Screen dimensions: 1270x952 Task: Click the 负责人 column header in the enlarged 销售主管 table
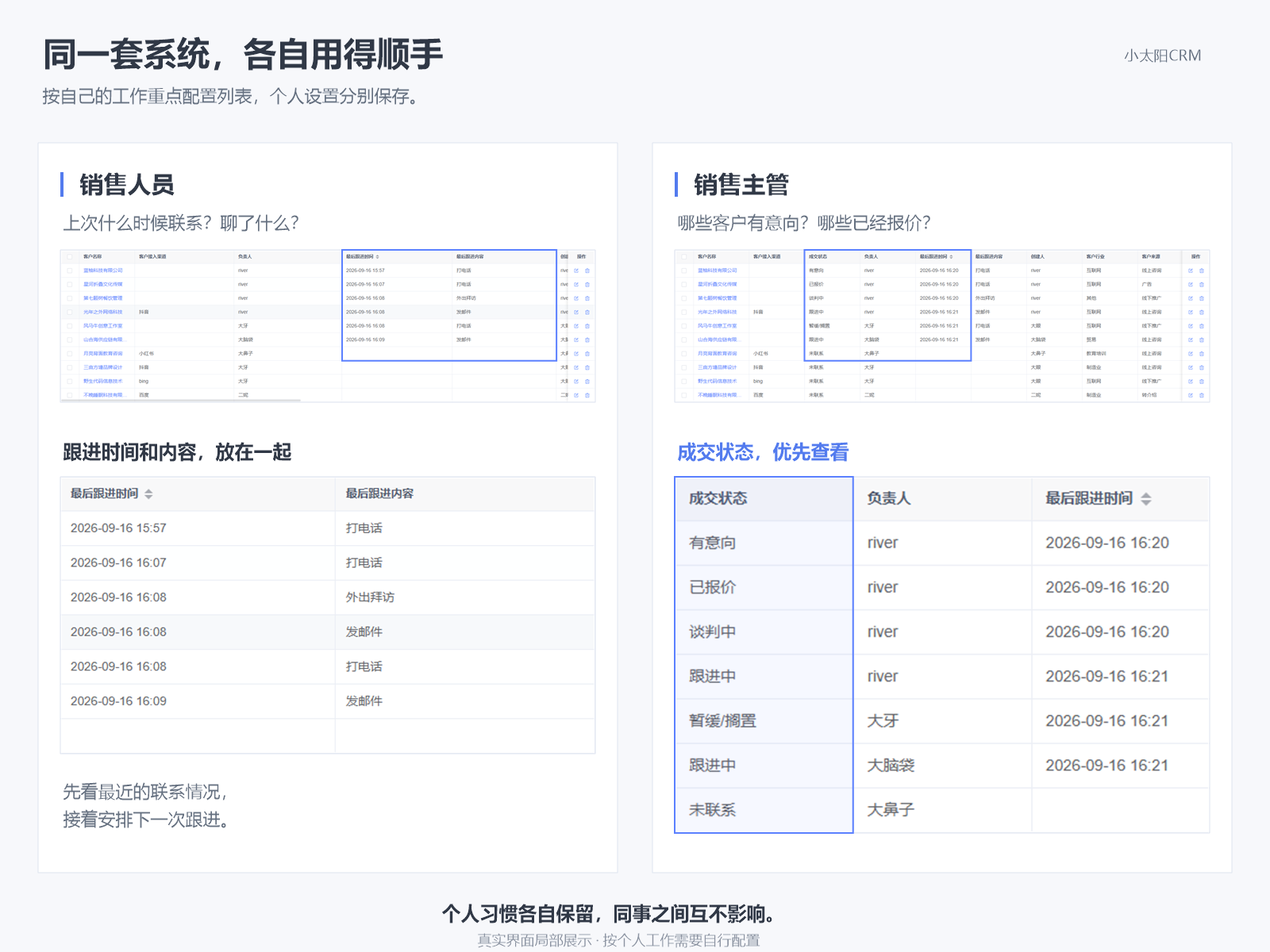942,499
